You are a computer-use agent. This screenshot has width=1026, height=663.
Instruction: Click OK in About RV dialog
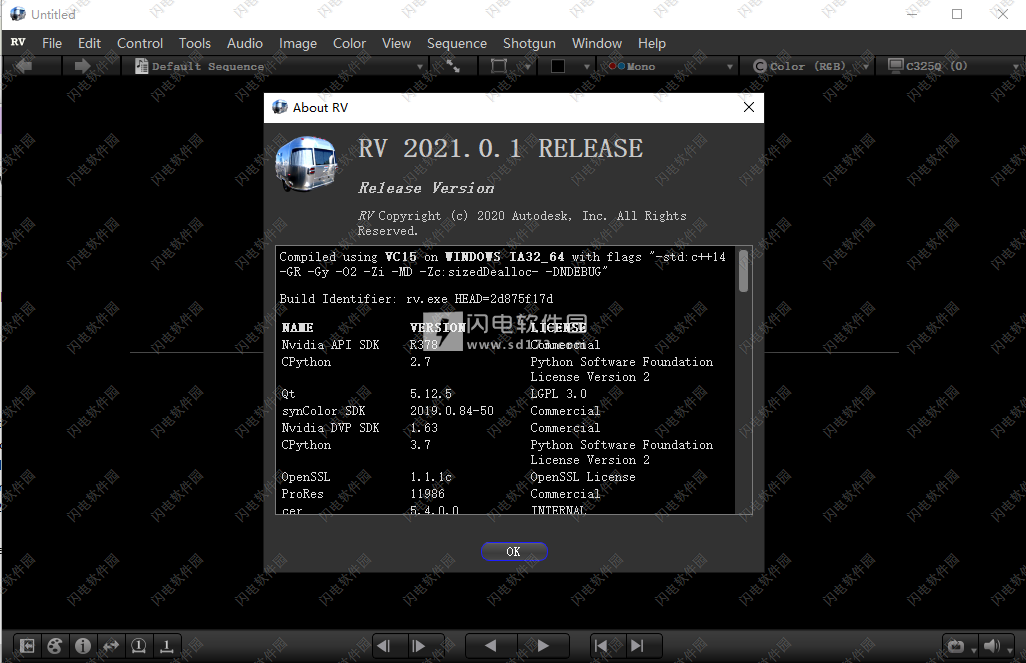[x=514, y=552]
